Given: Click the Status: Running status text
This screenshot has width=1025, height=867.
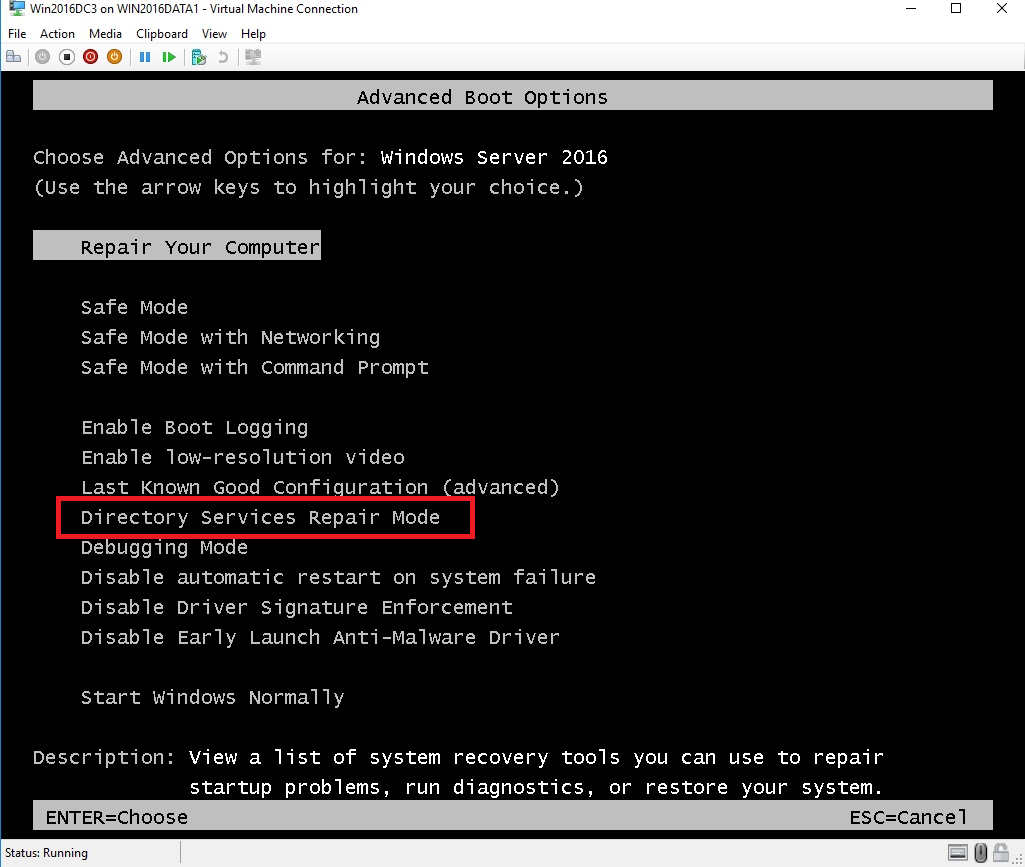Looking at the screenshot, I should 46,853.
